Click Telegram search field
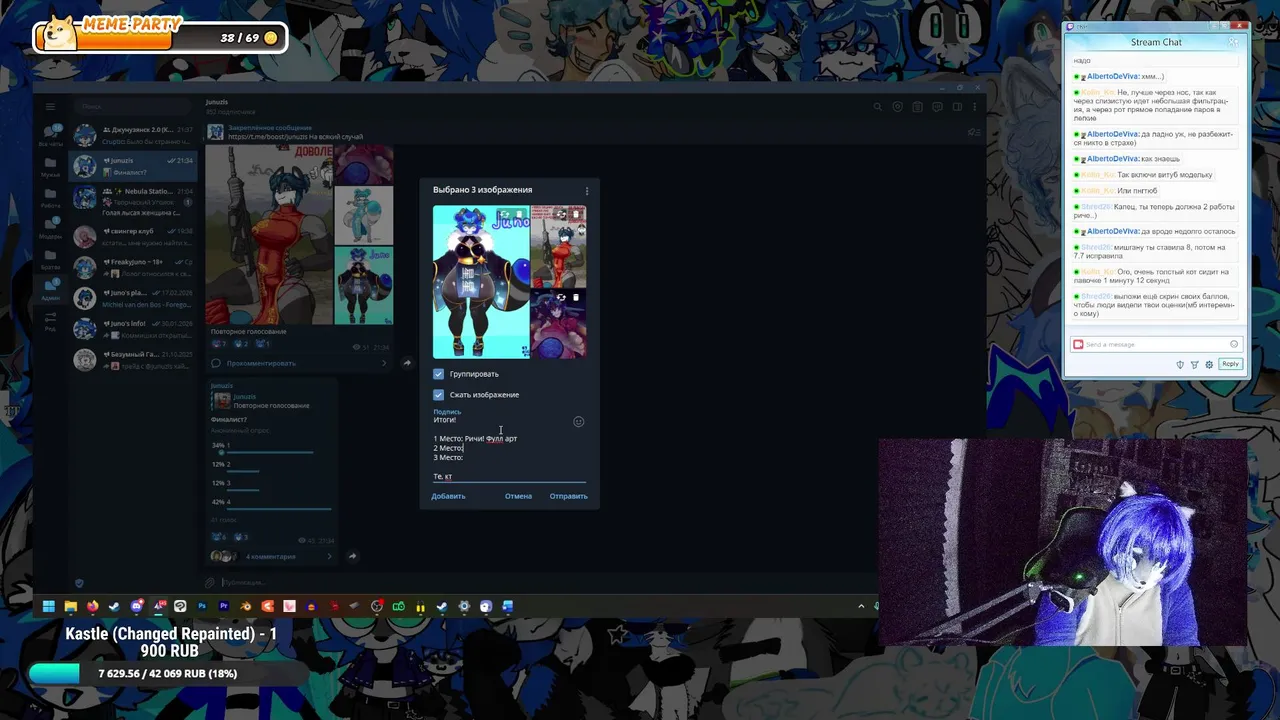The height and width of the screenshot is (720, 1280). [132, 107]
